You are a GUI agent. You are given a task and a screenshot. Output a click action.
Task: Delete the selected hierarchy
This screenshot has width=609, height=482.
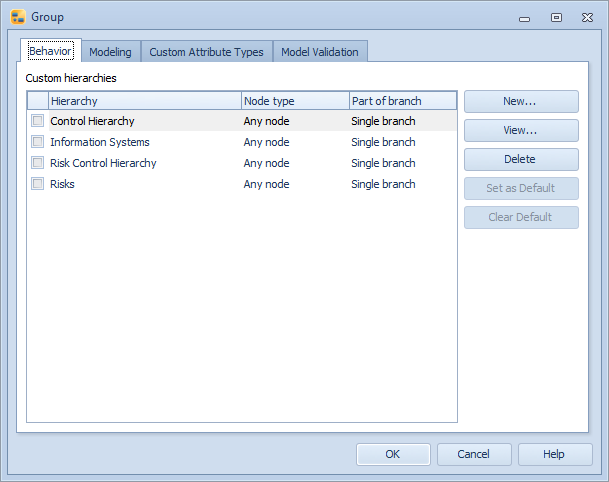click(x=520, y=159)
